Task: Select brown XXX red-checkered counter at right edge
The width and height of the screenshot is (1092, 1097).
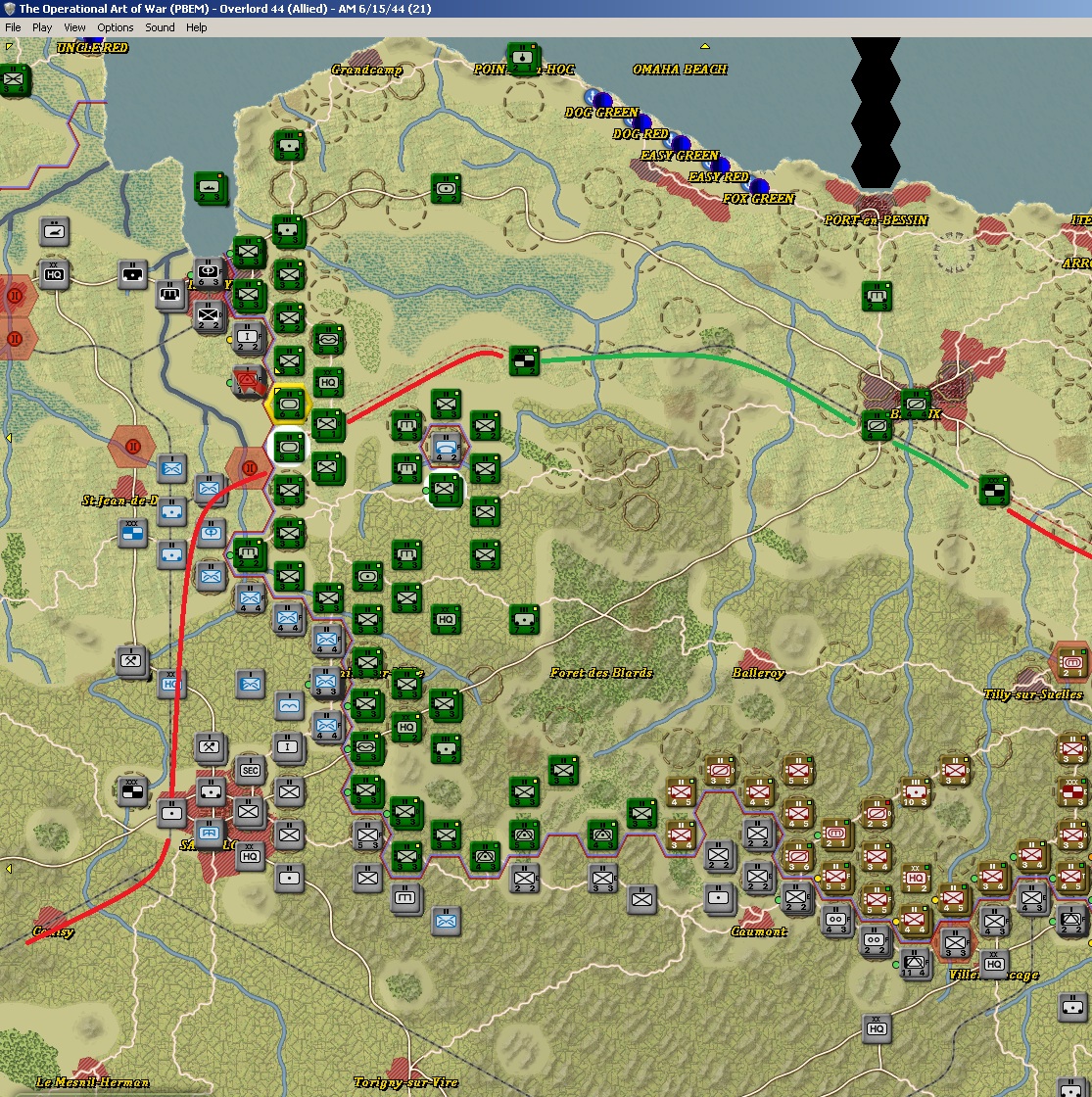Action: click(1073, 792)
